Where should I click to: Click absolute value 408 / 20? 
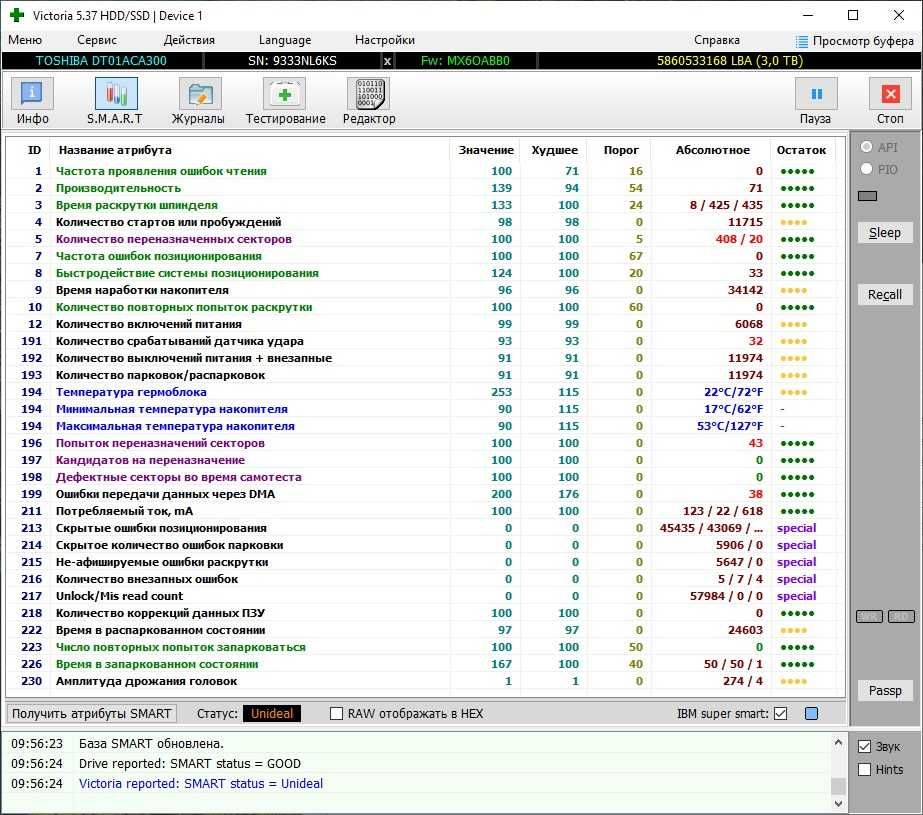(739, 239)
